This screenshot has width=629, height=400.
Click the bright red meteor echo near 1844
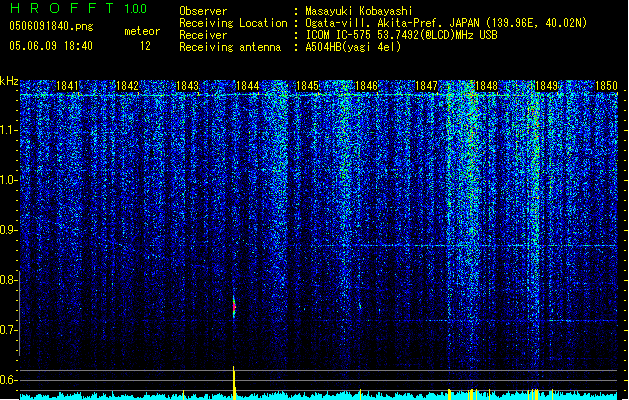[x=234, y=307]
